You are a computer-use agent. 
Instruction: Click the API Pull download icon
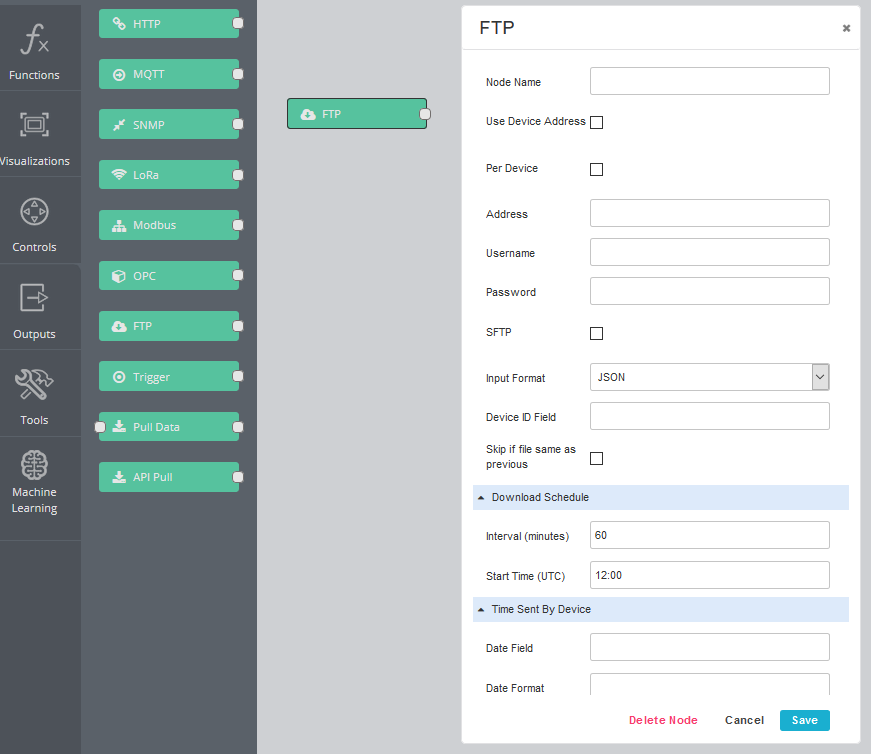pyautogui.click(x=119, y=477)
